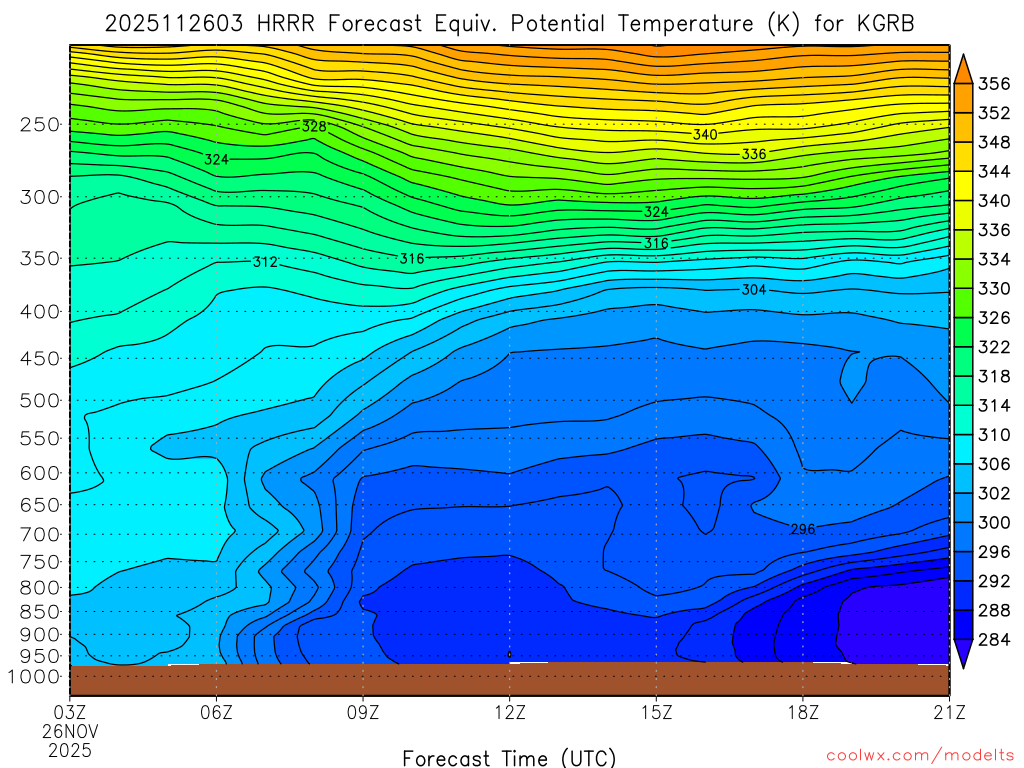Click the 400 pressure axis label
The width and height of the screenshot is (1024, 768).
click(40, 312)
